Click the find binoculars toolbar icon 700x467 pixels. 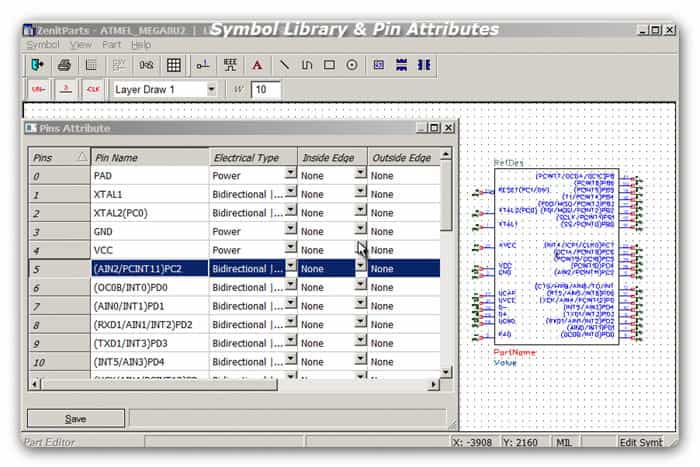tap(146, 65)
